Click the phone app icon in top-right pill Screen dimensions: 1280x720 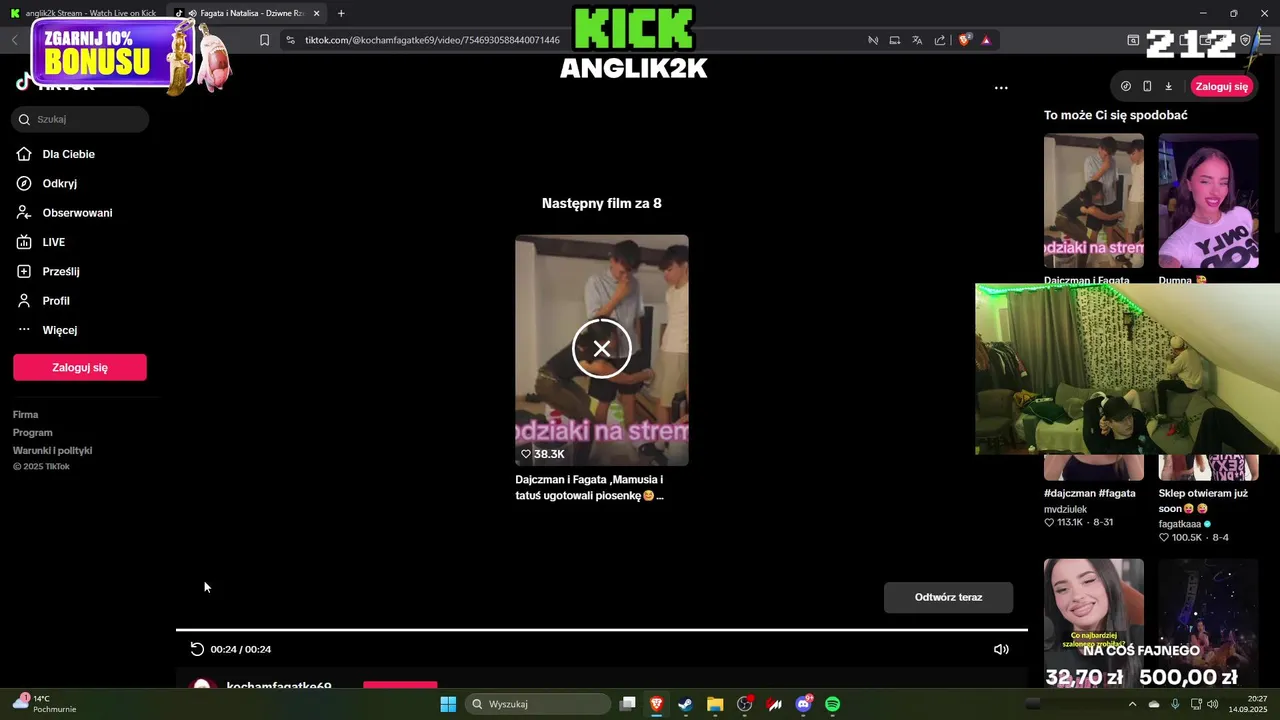coord(1147,86)
